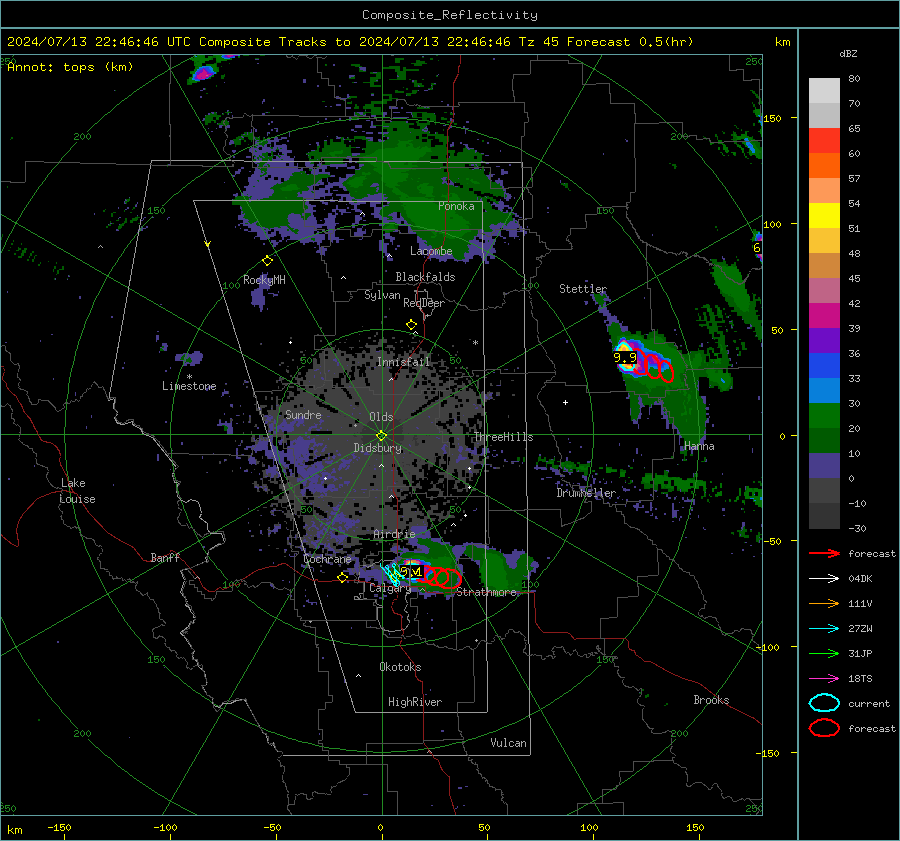The width and height of the screenshot is (900, 841).
Task: Click the Okotoks label
Action: [400, 667]
